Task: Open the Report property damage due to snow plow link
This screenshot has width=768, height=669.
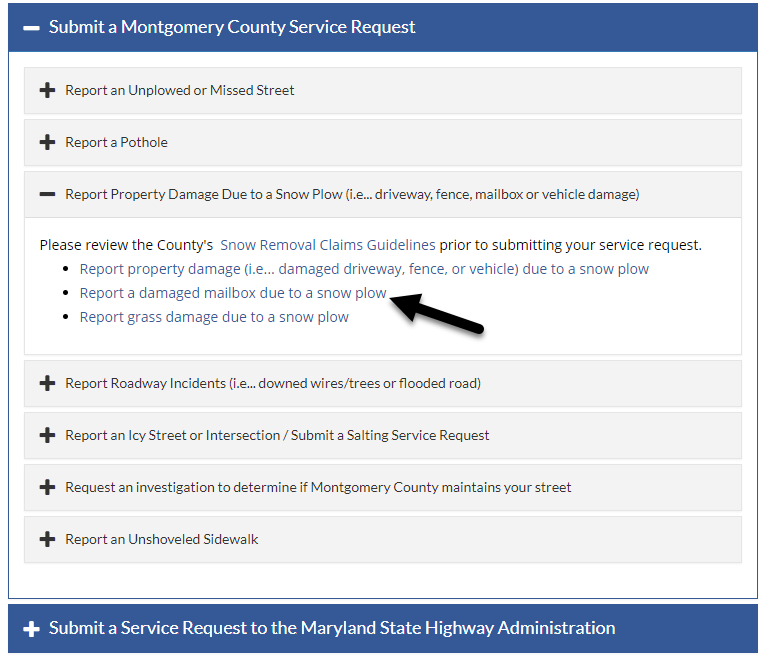Action: pos(364,269)
